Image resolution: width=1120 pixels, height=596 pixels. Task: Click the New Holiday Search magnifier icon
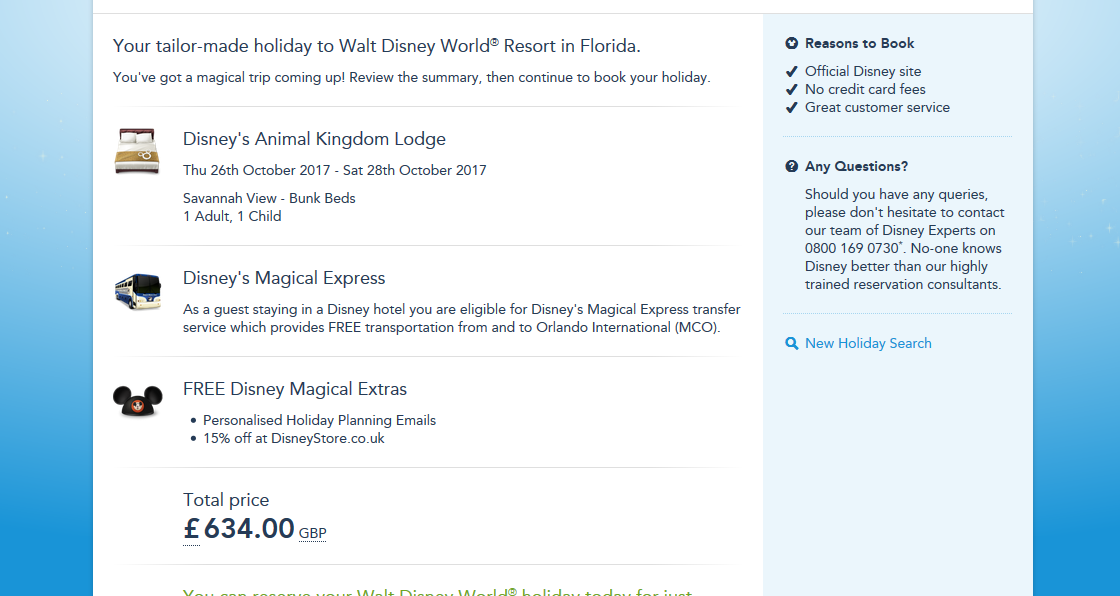click(x=792, y=344)
